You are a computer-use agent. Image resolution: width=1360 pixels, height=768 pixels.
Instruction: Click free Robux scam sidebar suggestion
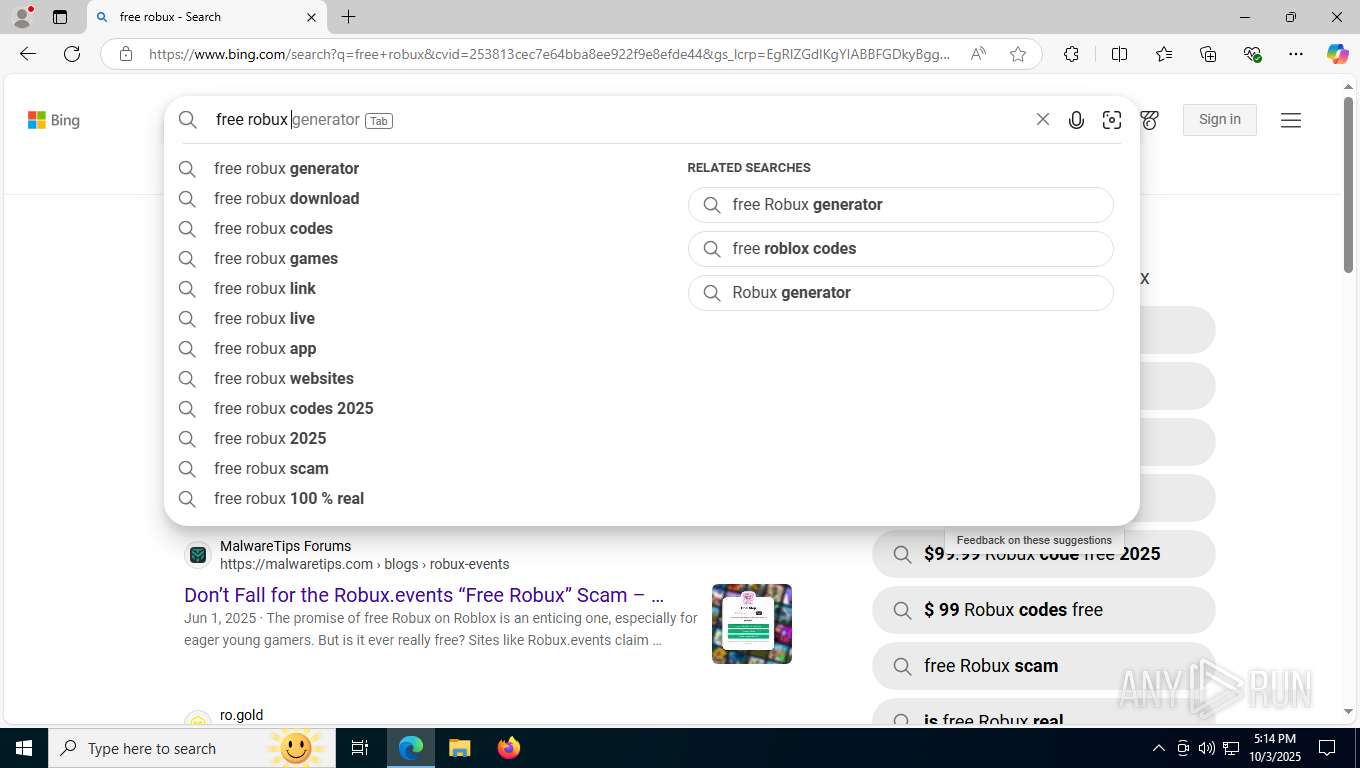pyautogui.click(x=1043, y=666)
